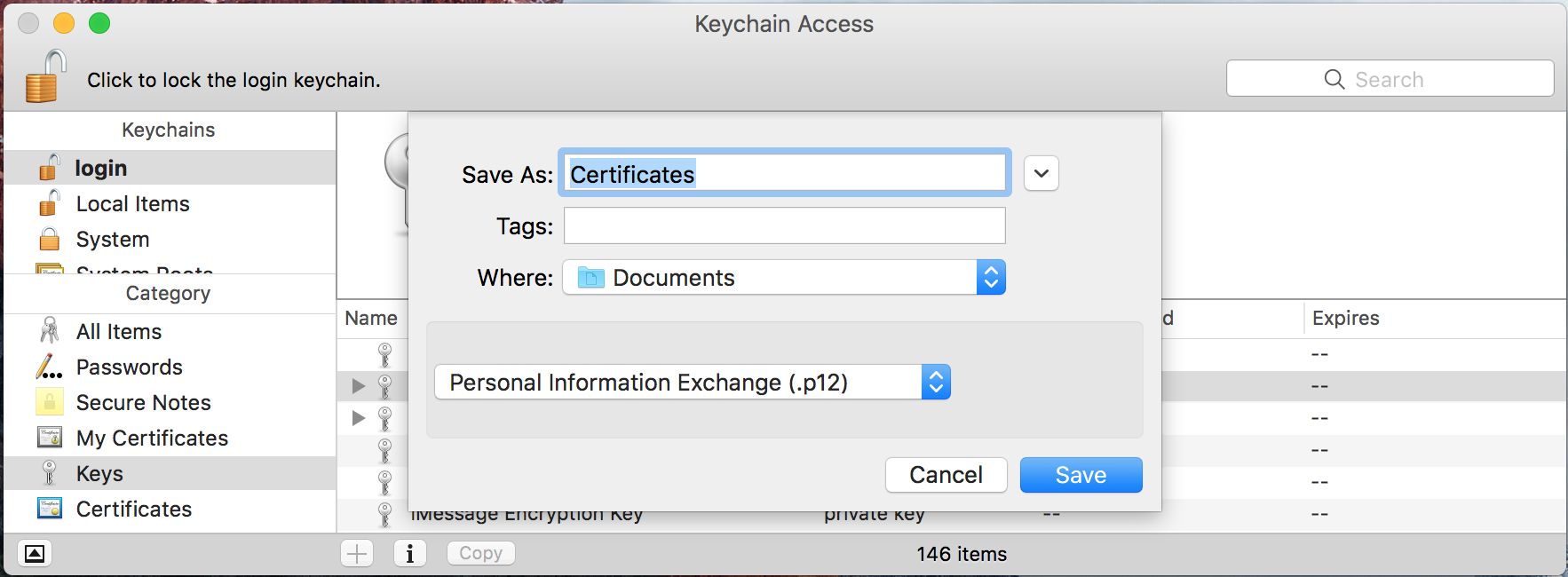Click the System keychain lock icon

(x=50, y=239)
